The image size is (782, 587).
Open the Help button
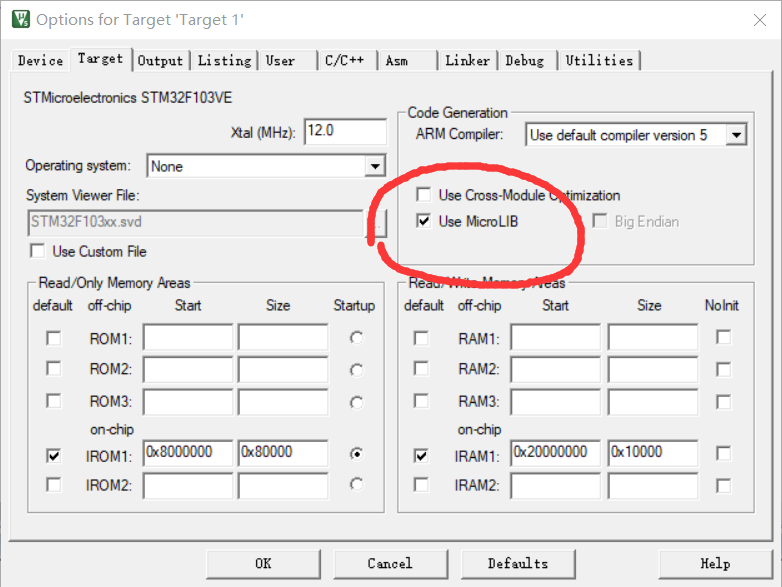[715, 564]
